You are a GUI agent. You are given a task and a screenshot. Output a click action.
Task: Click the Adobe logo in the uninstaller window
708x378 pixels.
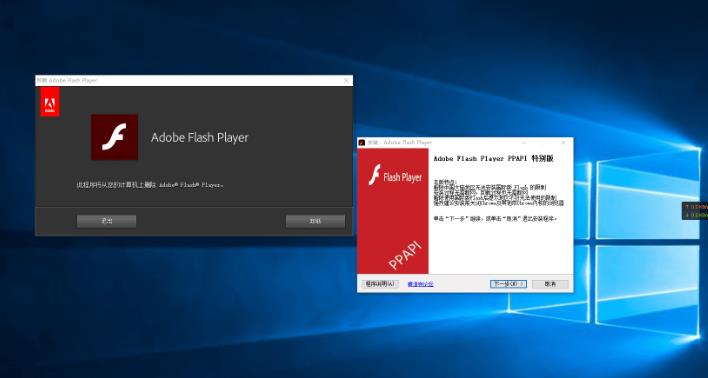tap(50, 102)
